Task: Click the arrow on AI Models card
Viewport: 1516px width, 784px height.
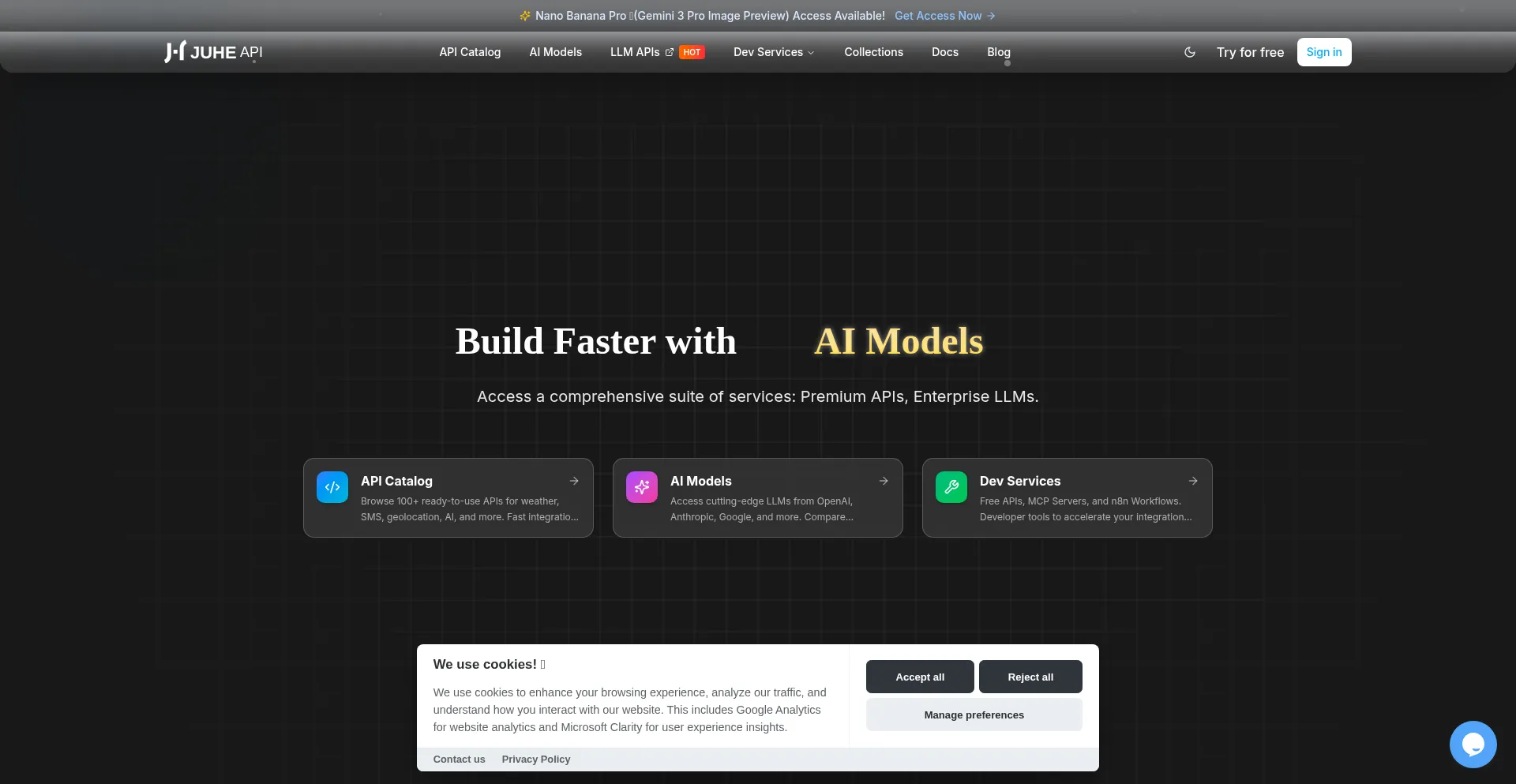Action: [x=884, y=481]
